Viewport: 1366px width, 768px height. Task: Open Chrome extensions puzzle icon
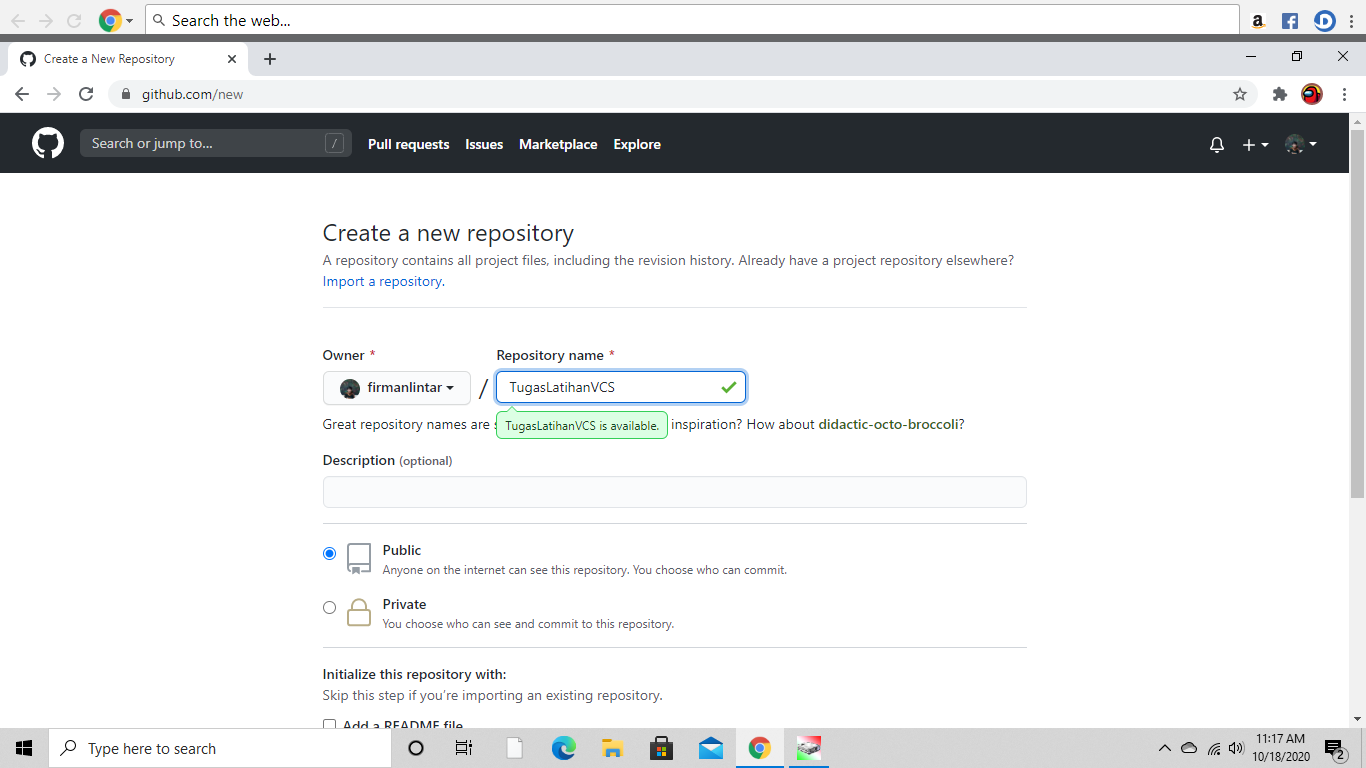pos(1279,93)
